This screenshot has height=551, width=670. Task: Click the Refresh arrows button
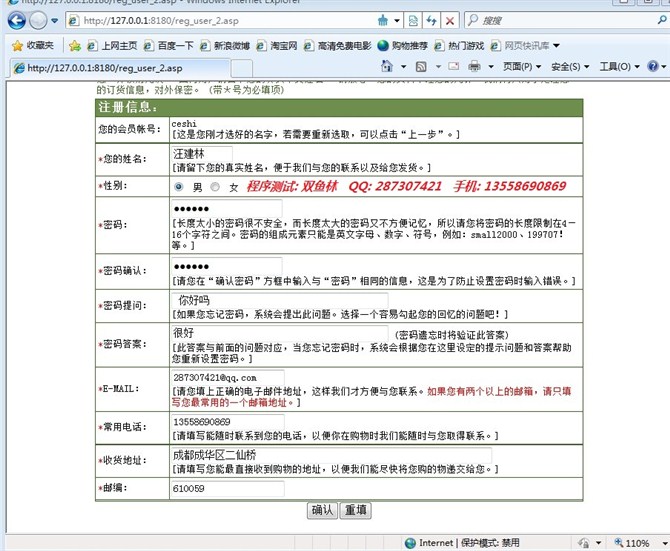pyautogui.click(x=431, y=21)
